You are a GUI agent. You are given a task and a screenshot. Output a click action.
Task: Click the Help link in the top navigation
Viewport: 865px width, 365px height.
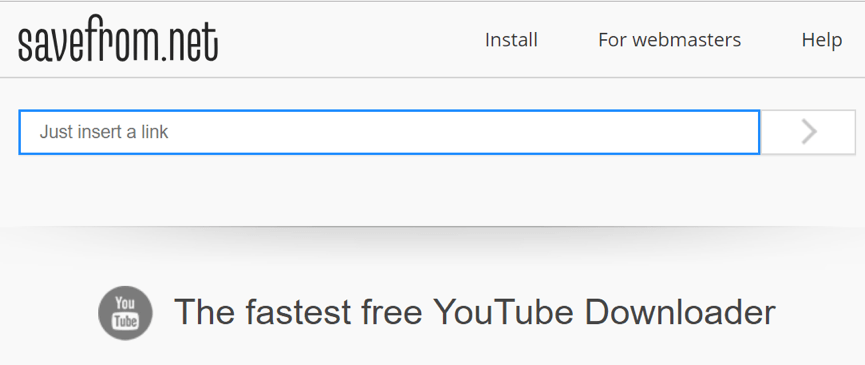point(821,40)
